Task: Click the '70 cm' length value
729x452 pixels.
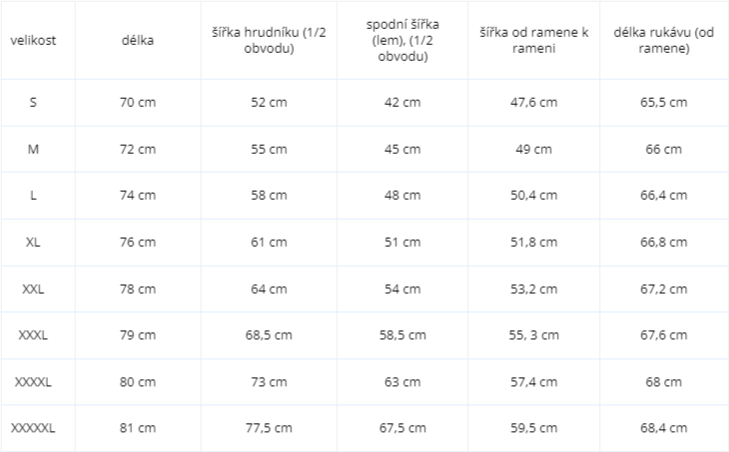Action: click(138, 102)
